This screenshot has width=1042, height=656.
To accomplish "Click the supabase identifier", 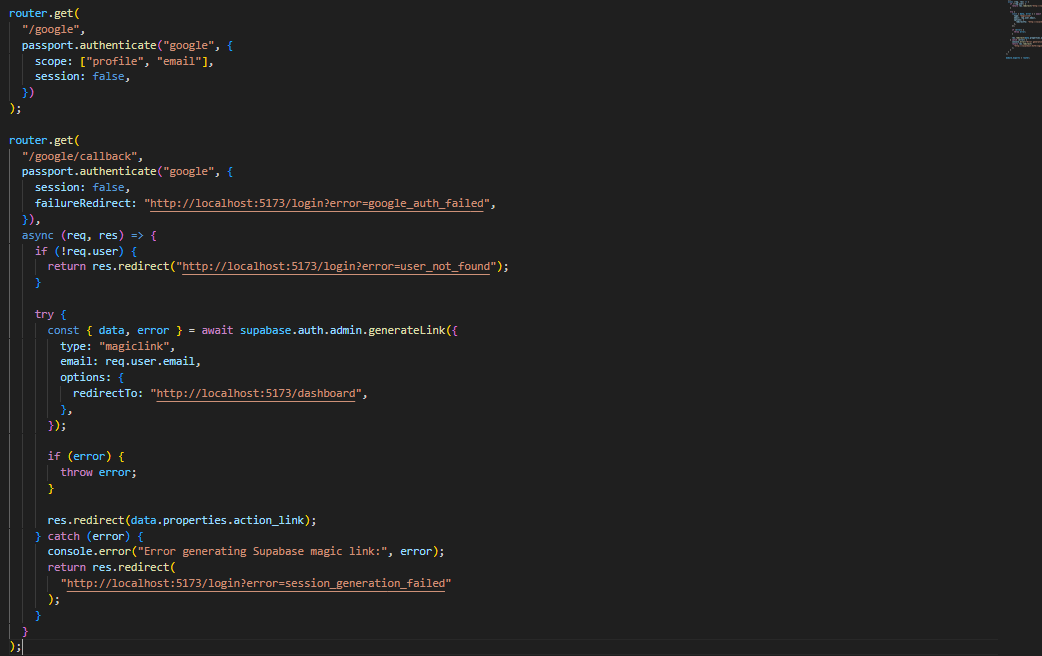I will click(x=265, y=330).
